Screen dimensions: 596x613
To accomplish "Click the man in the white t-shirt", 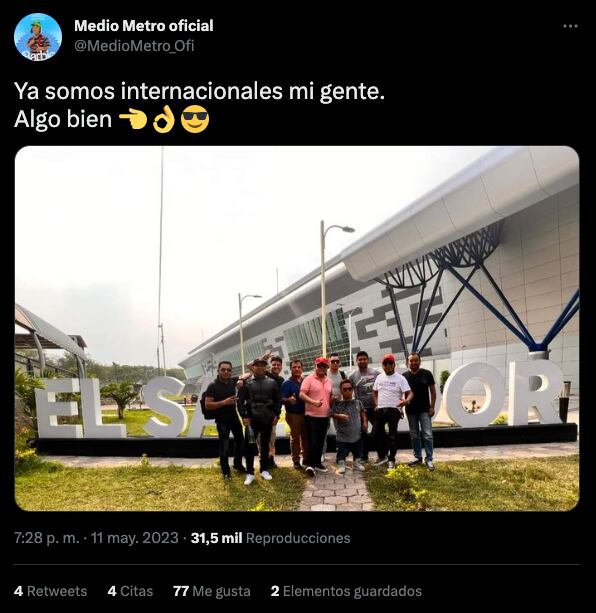I will point(391,410).
